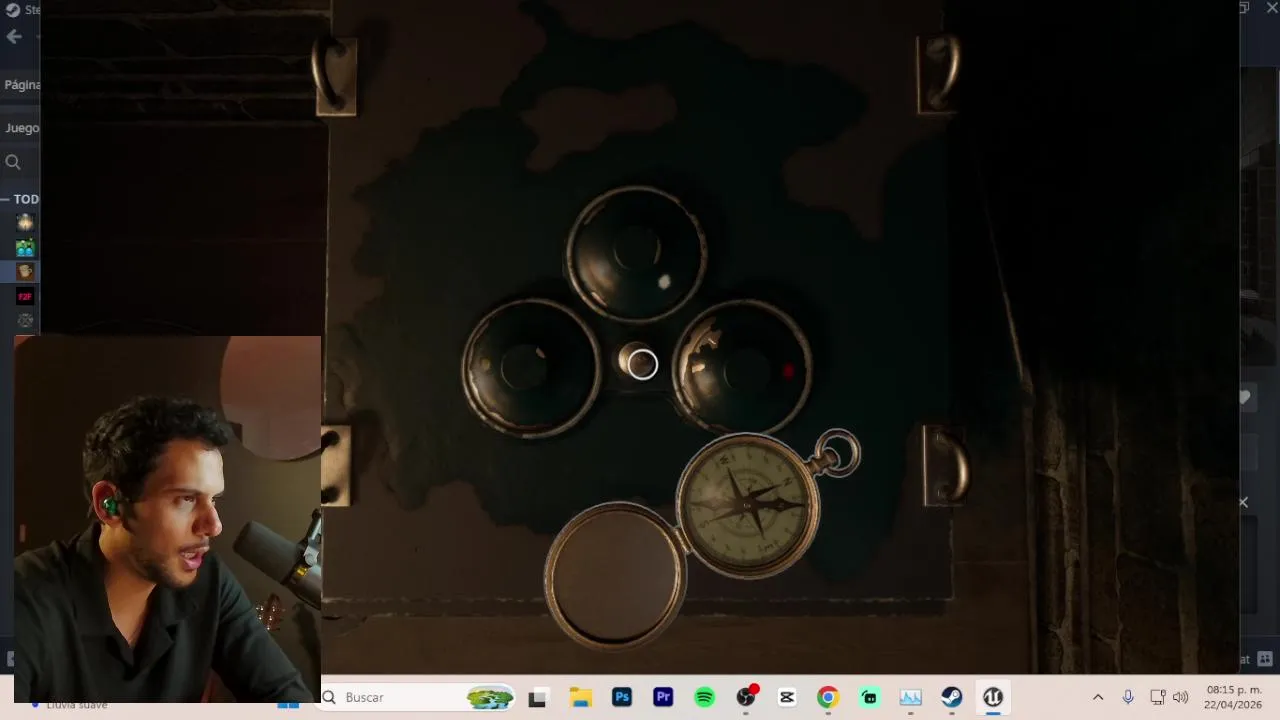1280x720 pixels.
Task: Click the Steam logo menu at top left
Action: coord(13,10)
